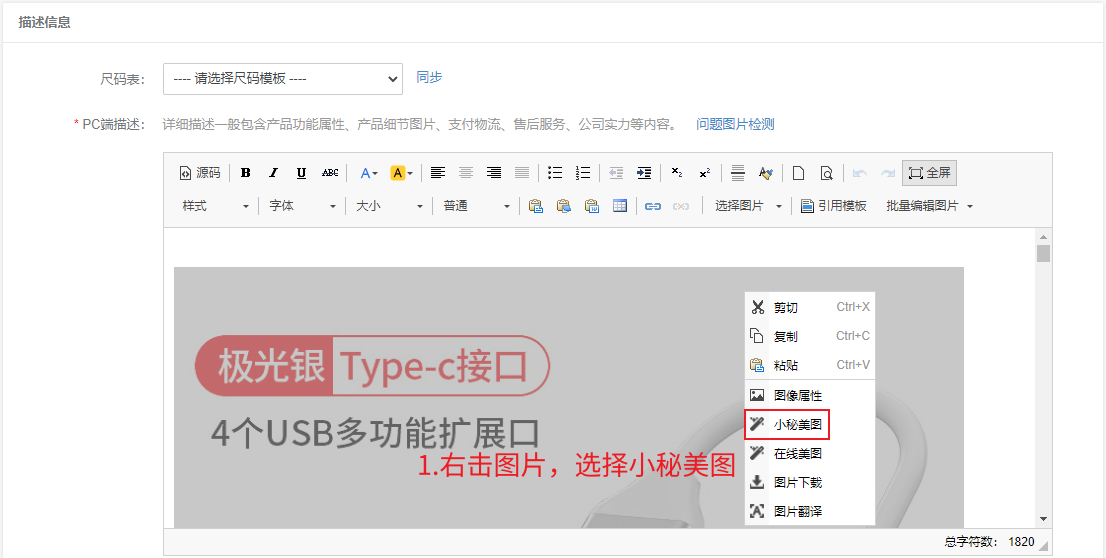Apply subscript formatting
The width and height of the screenshot is (1106, 558).
pos(676,173)
